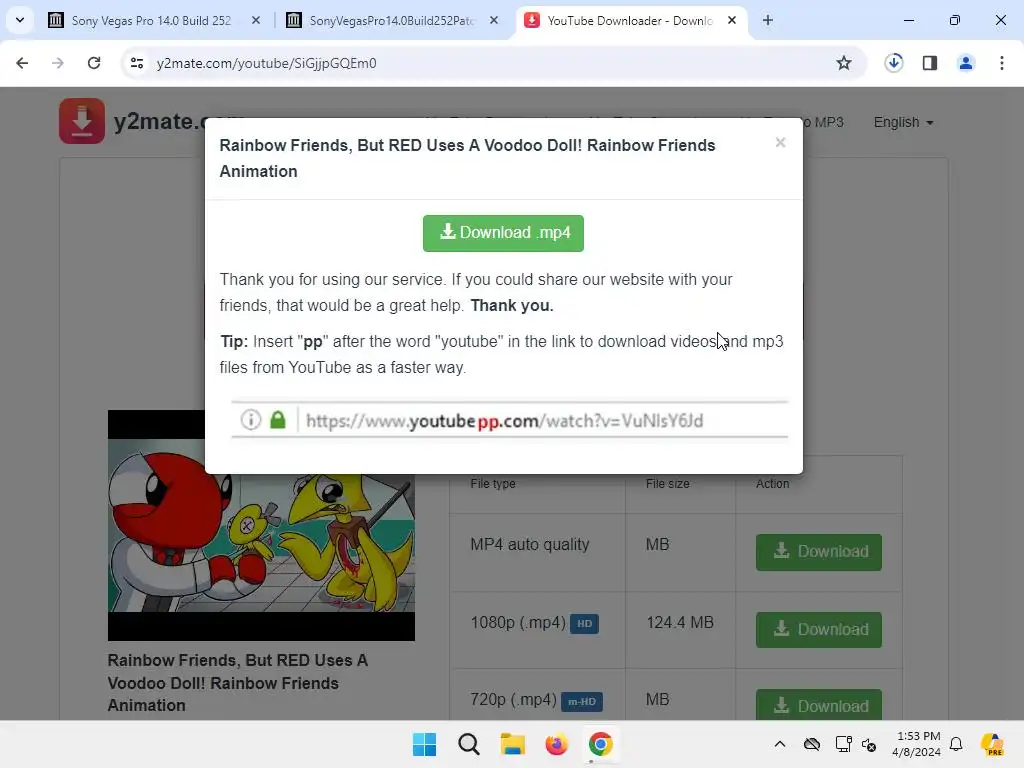Switch to Sony Vegas Pro 14.0 Build 252 tab

coord(152,21)
